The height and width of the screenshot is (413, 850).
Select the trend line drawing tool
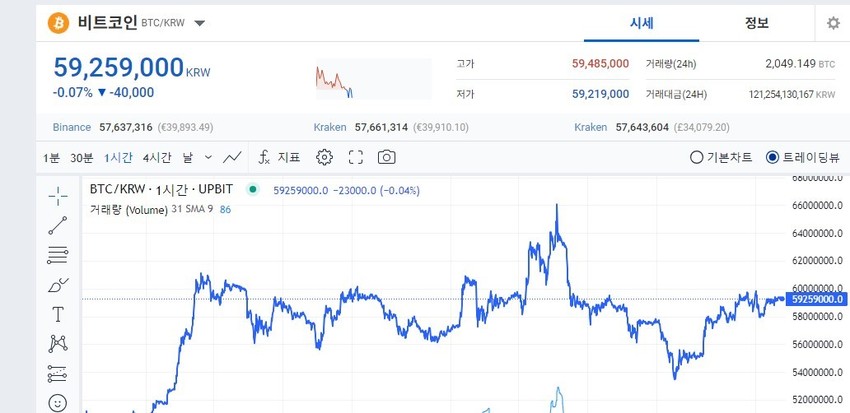point(58,225)
